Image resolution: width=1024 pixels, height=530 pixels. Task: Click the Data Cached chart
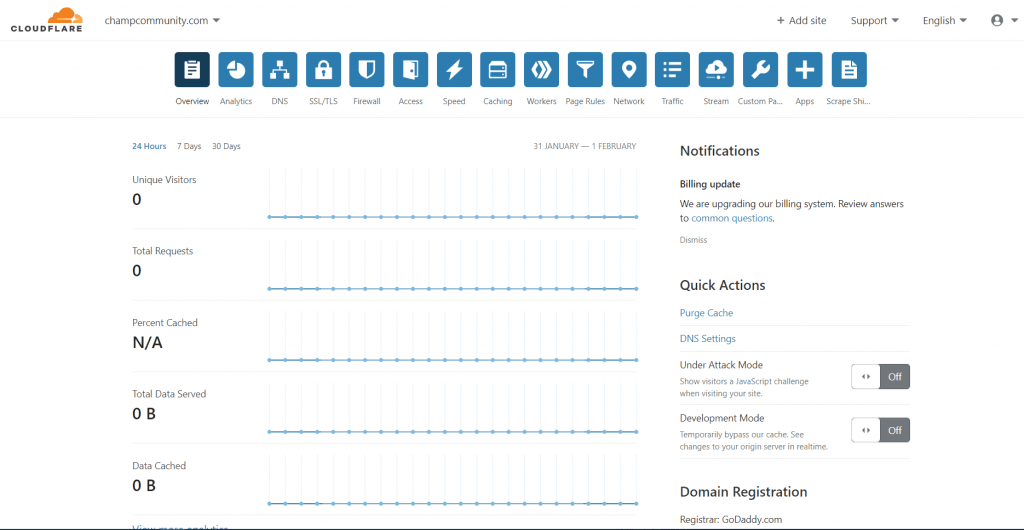pyautogui.click(x=453, y=481)
